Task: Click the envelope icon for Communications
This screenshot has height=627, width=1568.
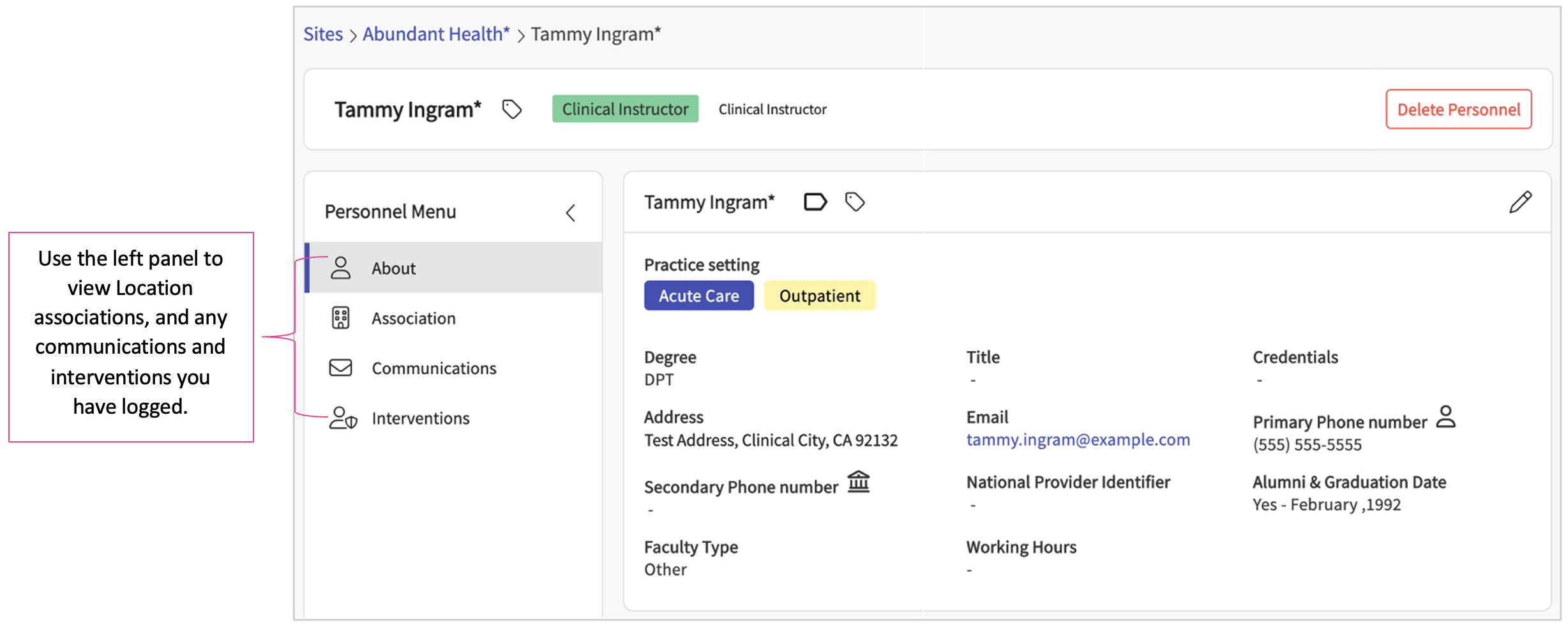Action: [340, 368]
